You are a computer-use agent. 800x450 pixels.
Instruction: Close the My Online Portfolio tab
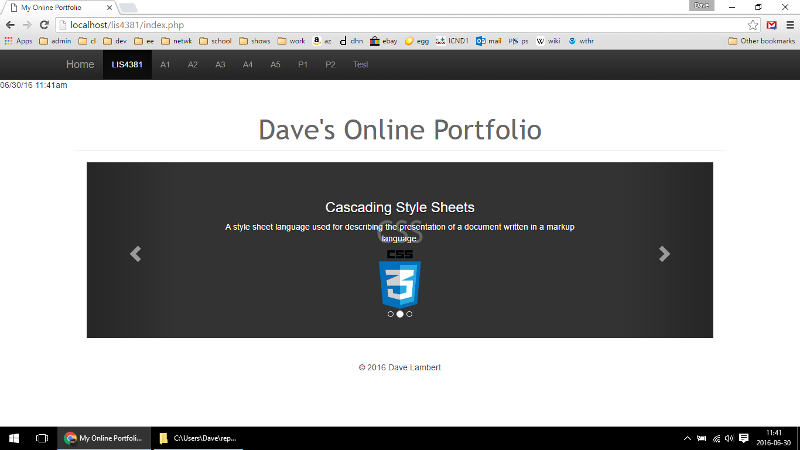109,8
